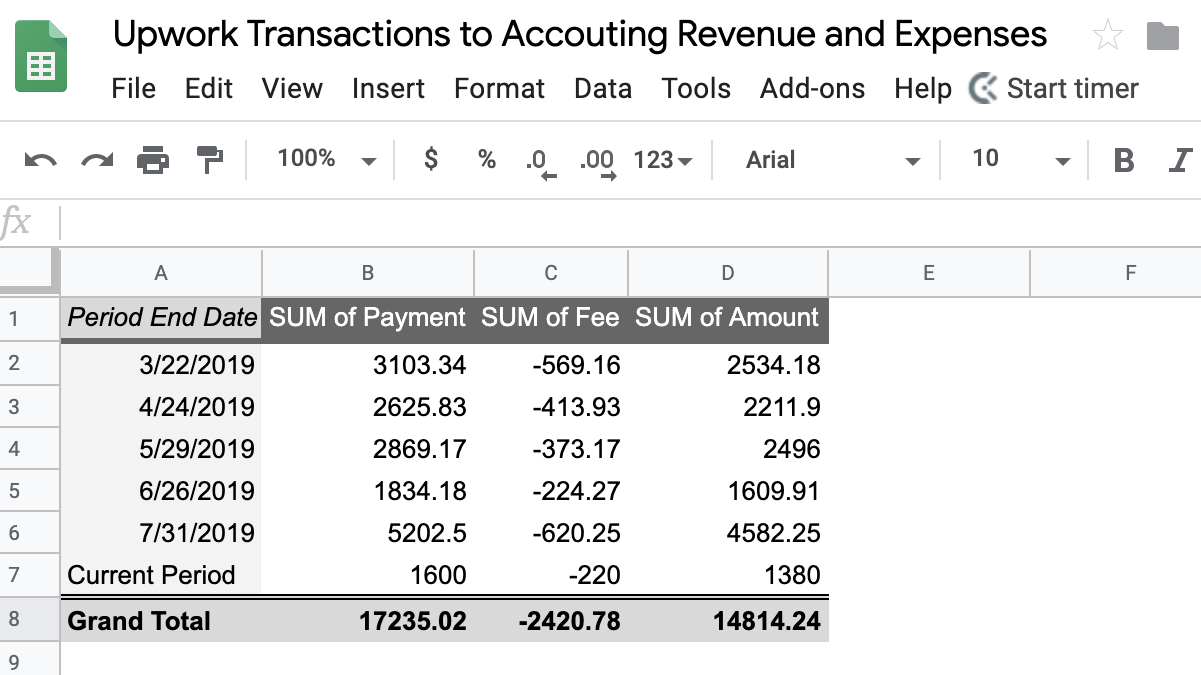Select row 1 header
Screen dimensions: 1201x675
tap(30, 319)
